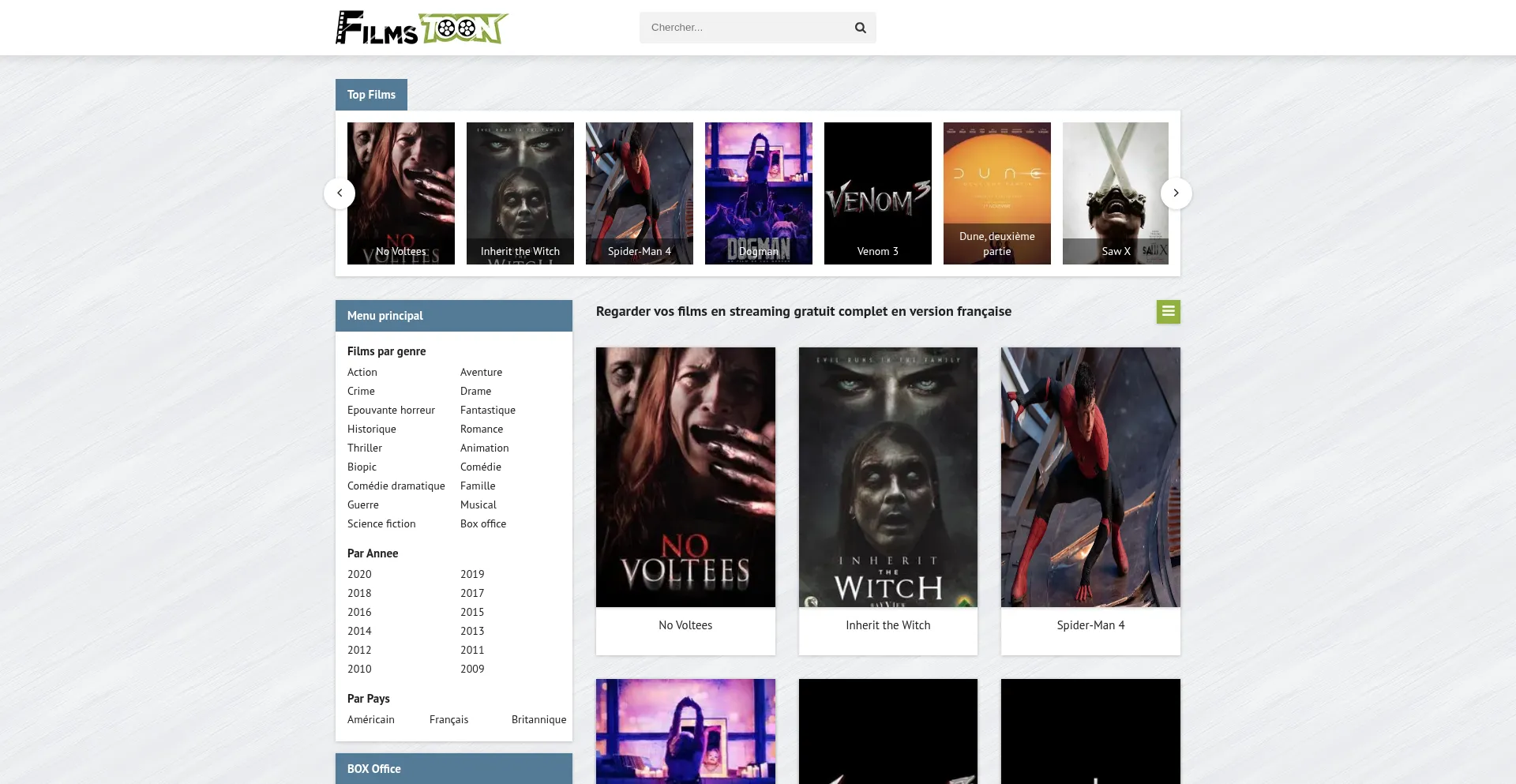Open the Aventure genre
Image resolution: width=1516 pixels, height=784 pixels.
[481, 373]
